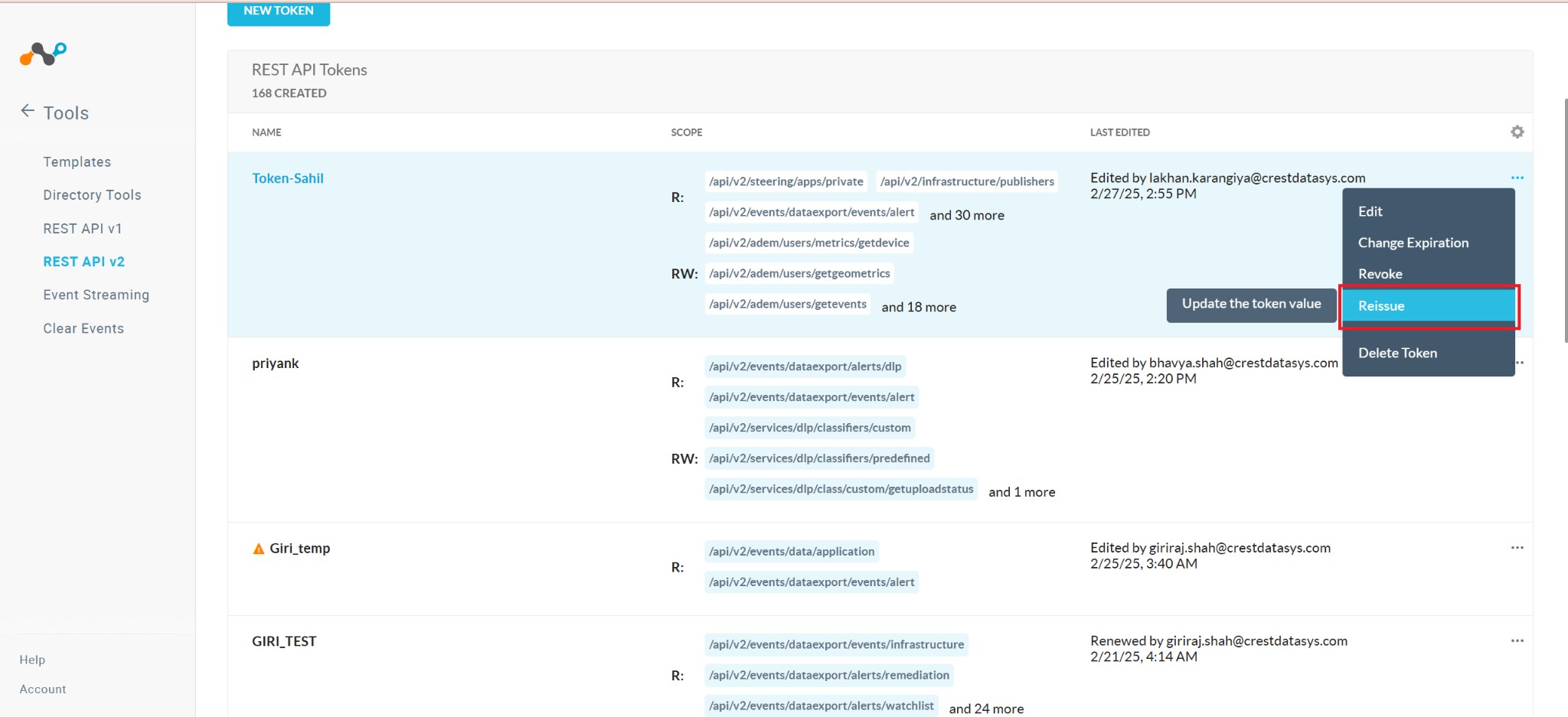
Task: Click the /api/v2/events/dataexport/alerts/dlp scope tag
Action: (805, 367)
